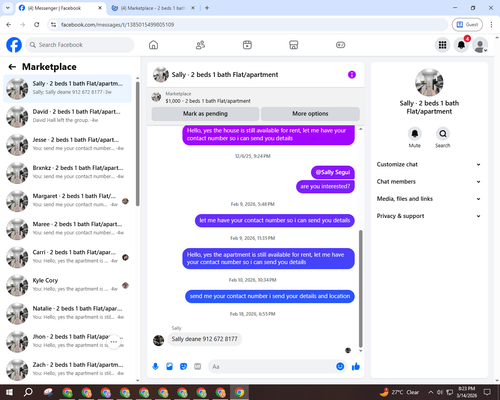Click the chat messages vertical scrollbar
The image size is (500, 400).
pos(360,289)
